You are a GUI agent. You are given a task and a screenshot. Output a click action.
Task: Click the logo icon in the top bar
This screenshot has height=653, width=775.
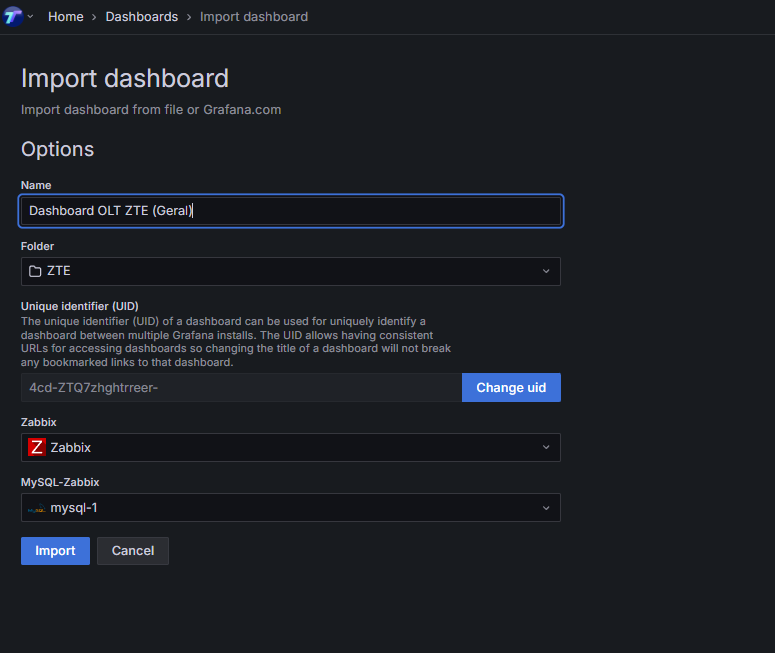(13, 16)
